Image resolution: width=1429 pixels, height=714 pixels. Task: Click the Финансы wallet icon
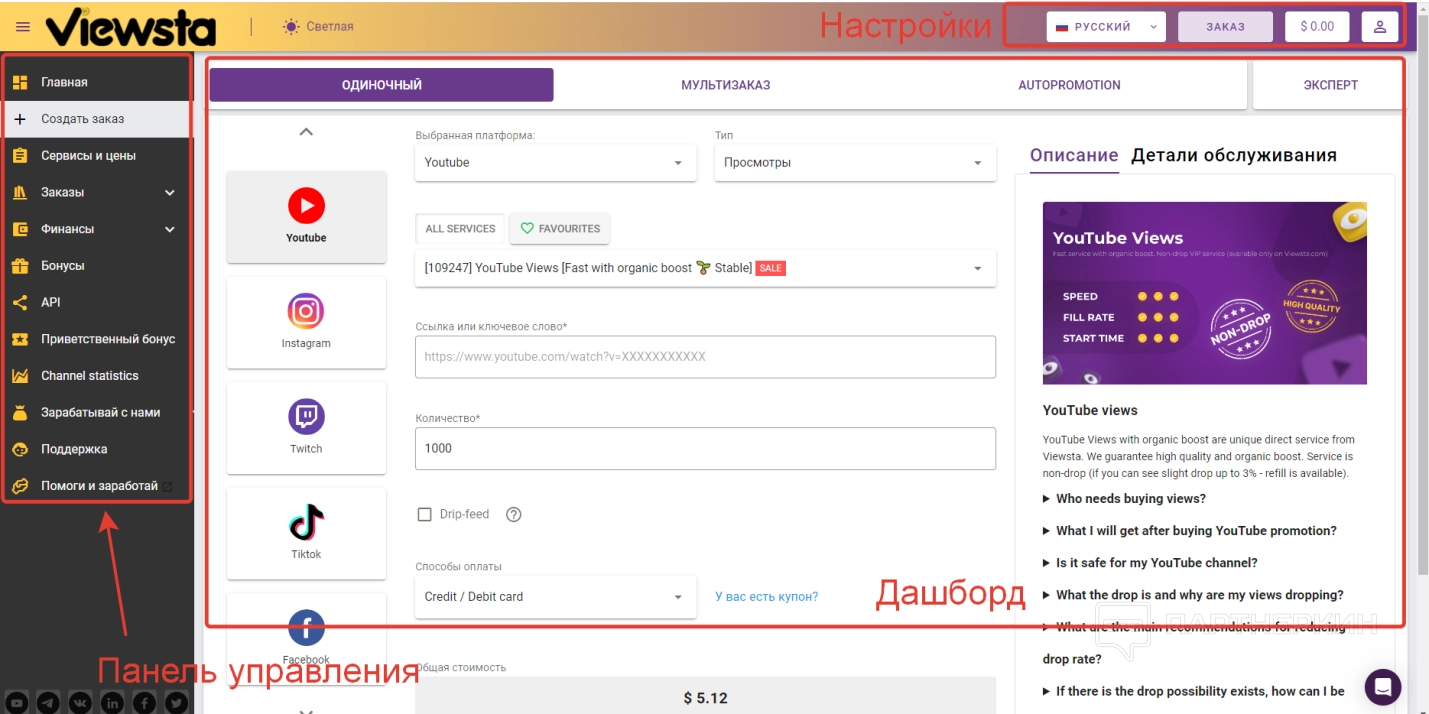[x=20, y=229]
